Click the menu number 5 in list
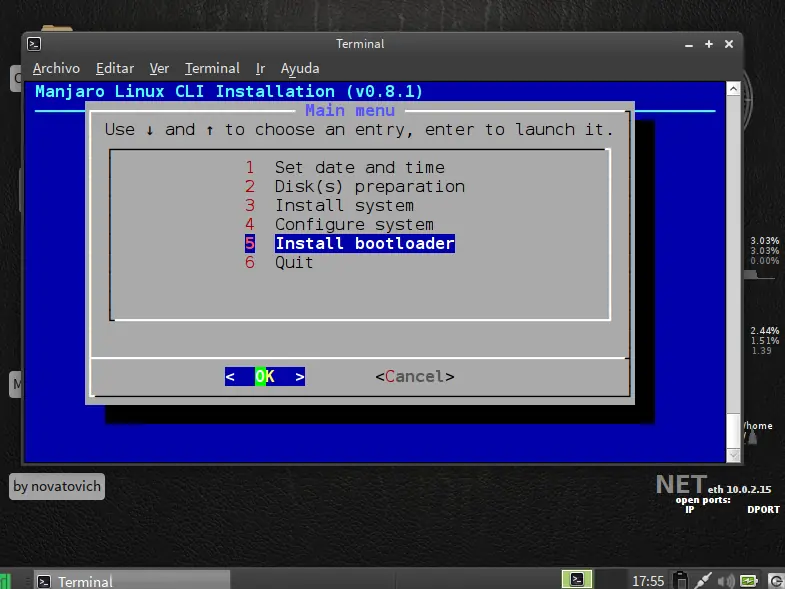Viewport: 785px width, 589px height. (x=250, y=243)
